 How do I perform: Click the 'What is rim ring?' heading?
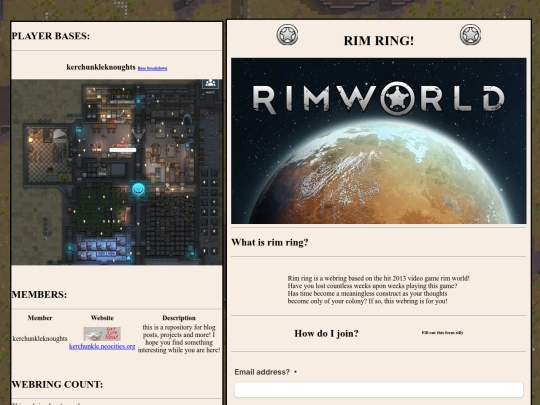270,242
